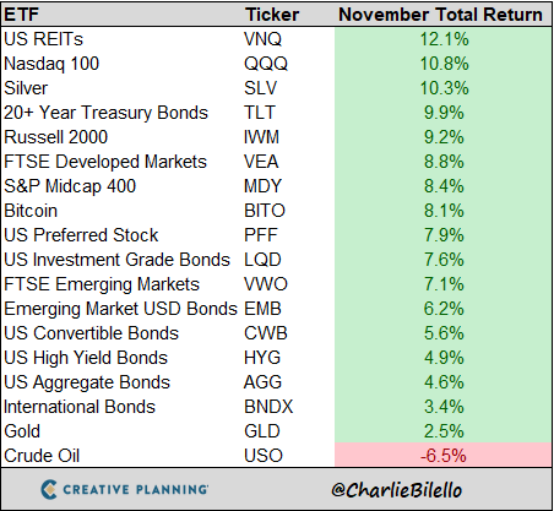Select the Crude Oil -6.5% red cell
Viewport: 554px width, 511px height.
point(443,455)
